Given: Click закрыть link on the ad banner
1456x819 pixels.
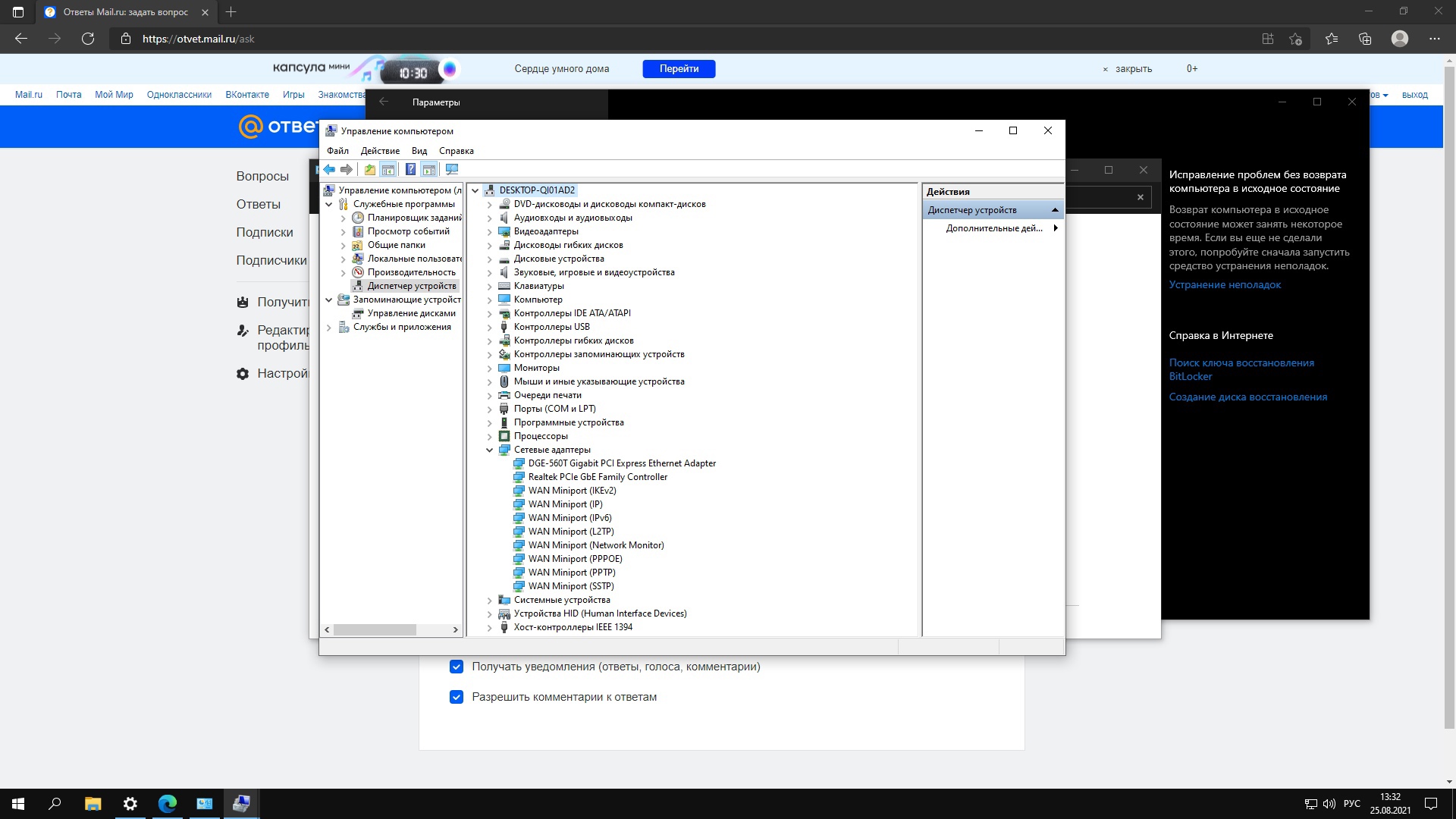Looking at the screenshot, I should (1133, 69).
